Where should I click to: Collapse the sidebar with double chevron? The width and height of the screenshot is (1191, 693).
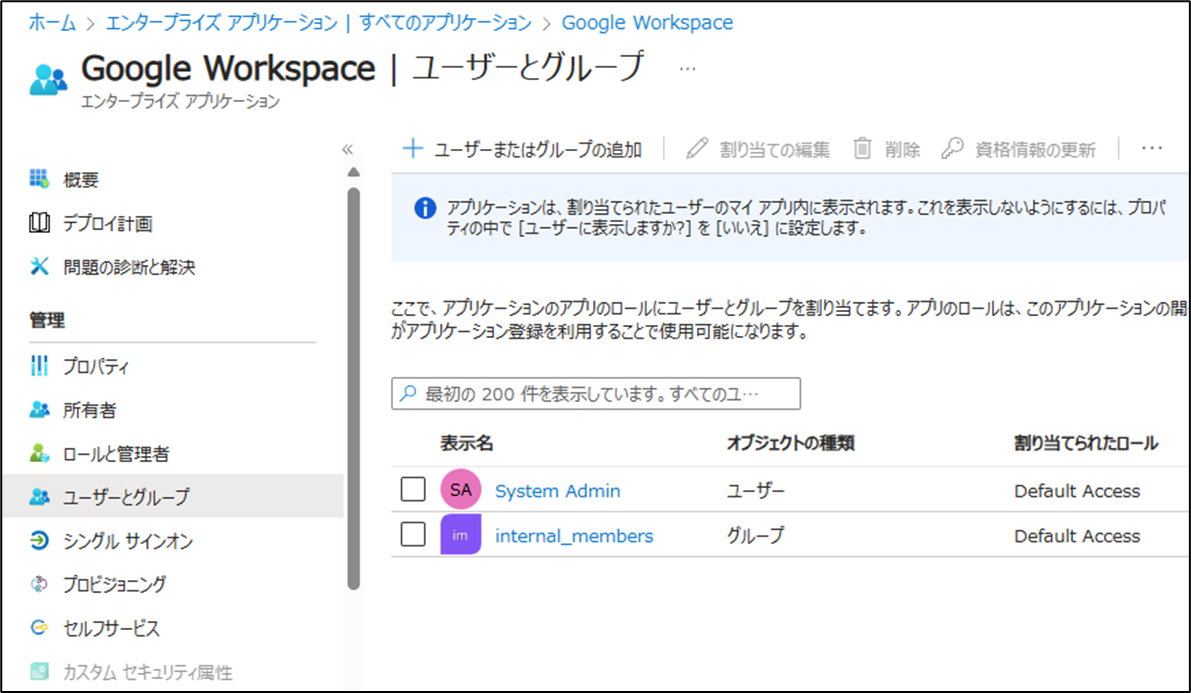(347, 149)
